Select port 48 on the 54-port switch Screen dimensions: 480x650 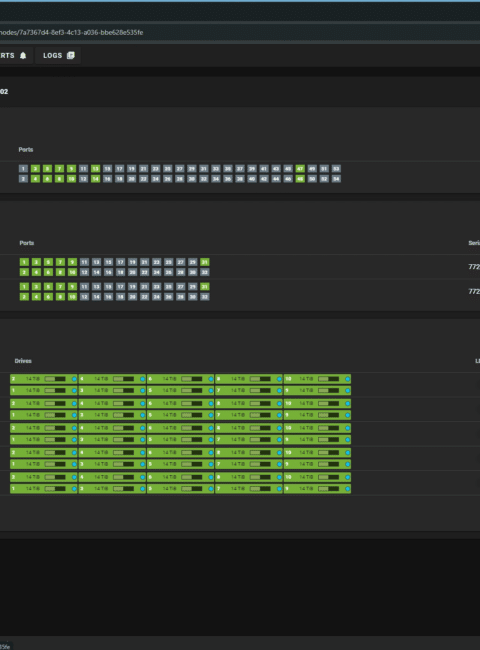point(300,179)
